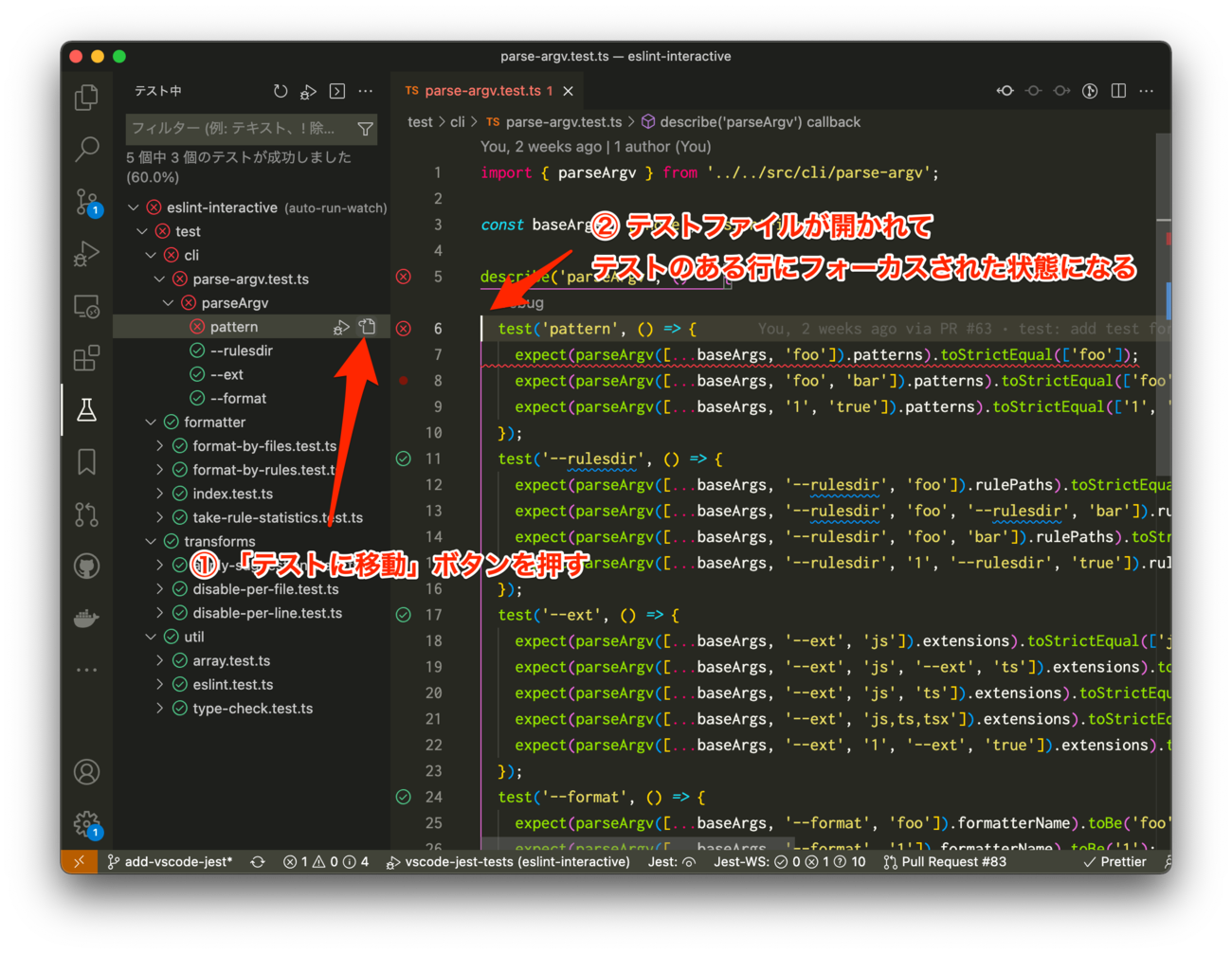The width and height of the screenshot is (1232, 954).
Task: Open the Extensions view
Action: [86, 358]
